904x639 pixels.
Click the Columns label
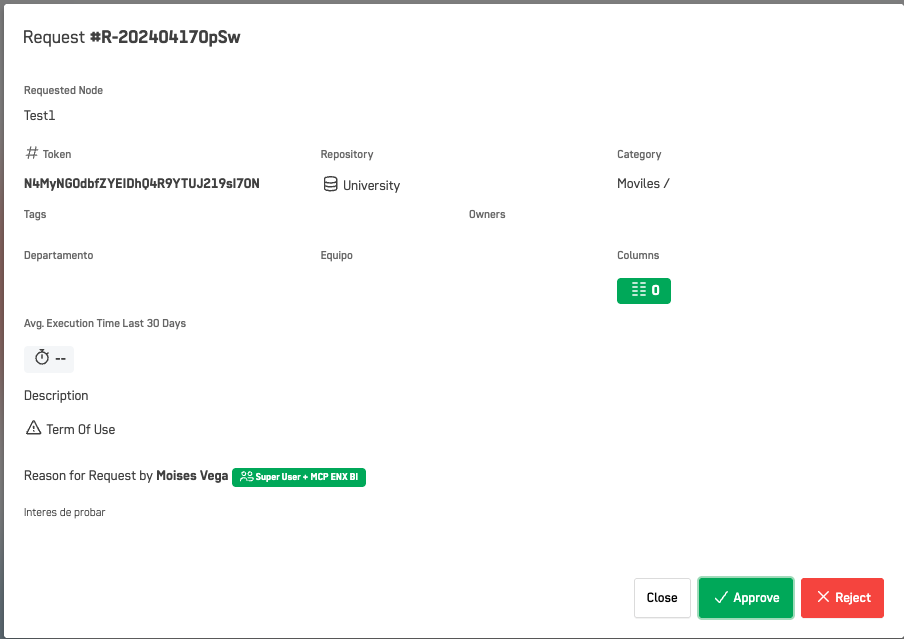coord(638,255)
